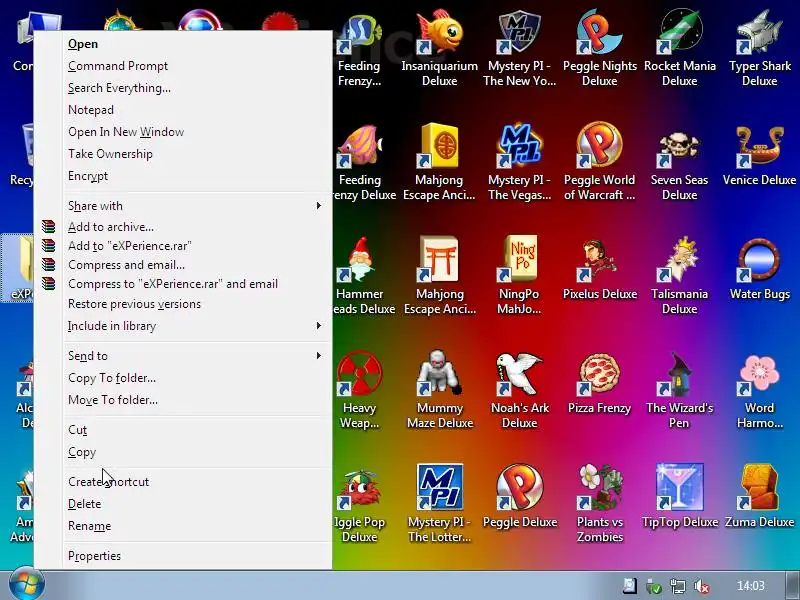
Task: Choose Take Ownership option
Action: (x=197, y=154)
